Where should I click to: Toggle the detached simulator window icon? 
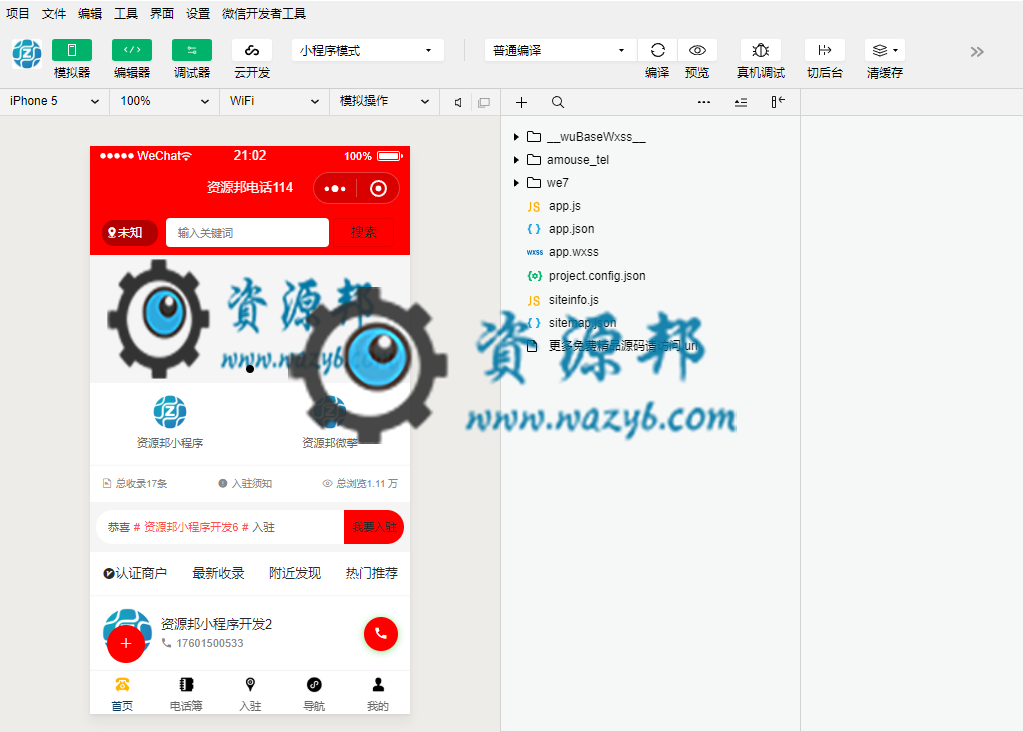coord(484,102)
